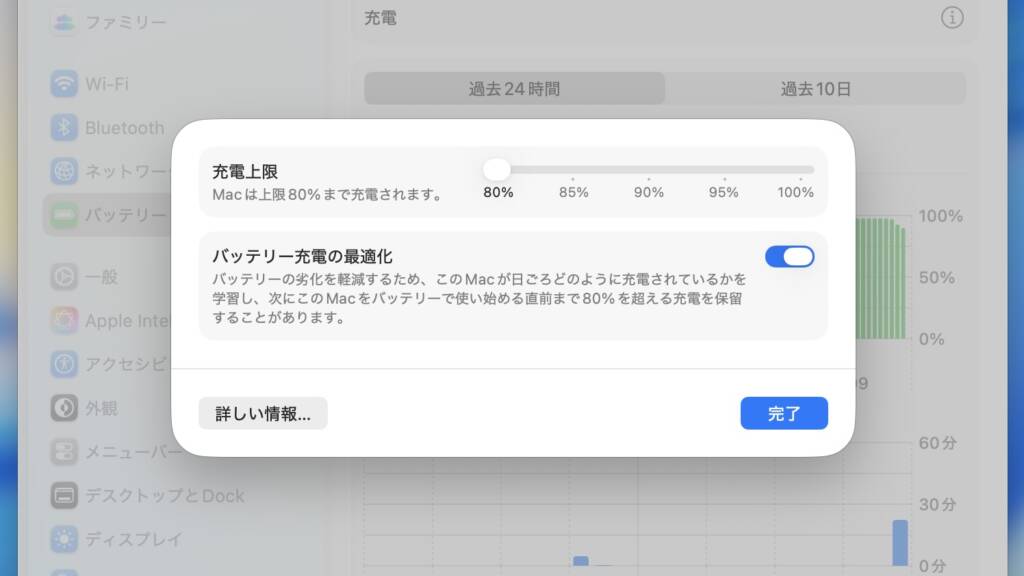Click the charge limit slider knob at 80%
This screenshot has height=576, width=1024.
pos(497,170)
